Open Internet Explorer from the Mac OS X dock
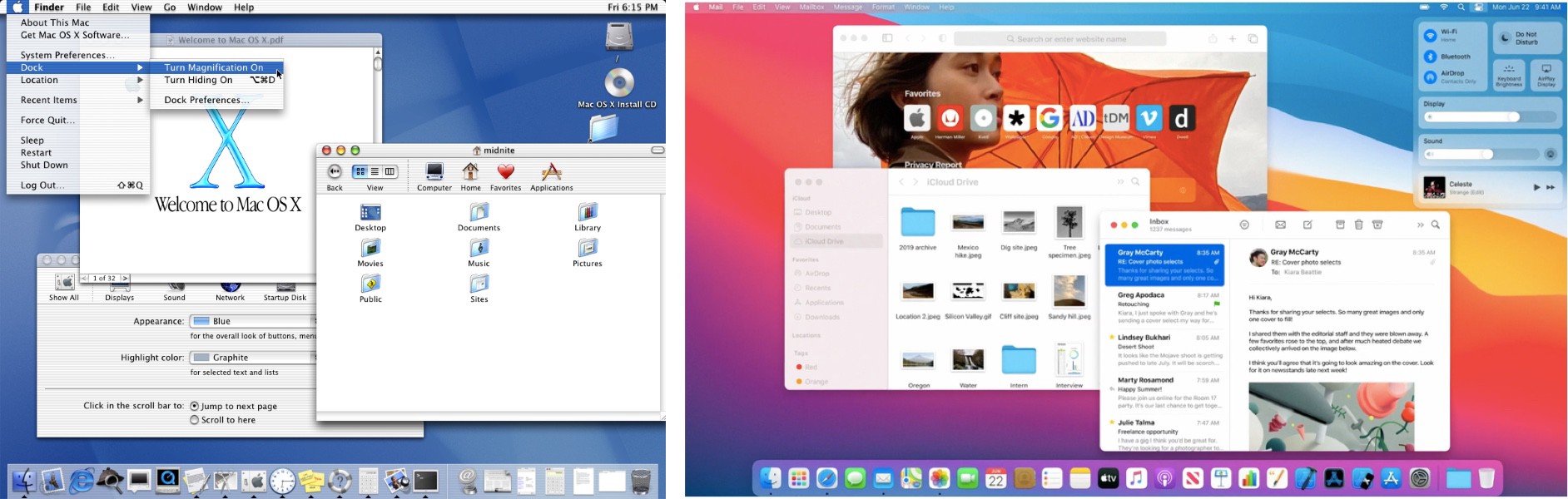Image resolution: width=1568 pixels, height=499 pixels. [82, 480]
